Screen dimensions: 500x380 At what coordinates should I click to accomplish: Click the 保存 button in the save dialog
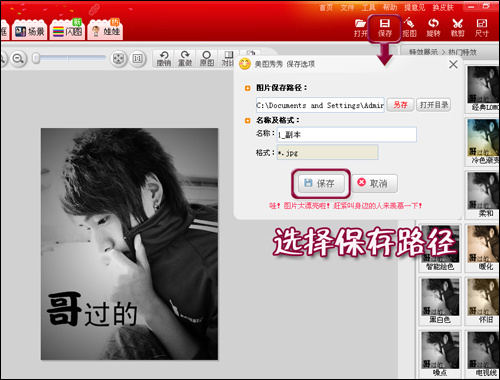tap(321, 183)
